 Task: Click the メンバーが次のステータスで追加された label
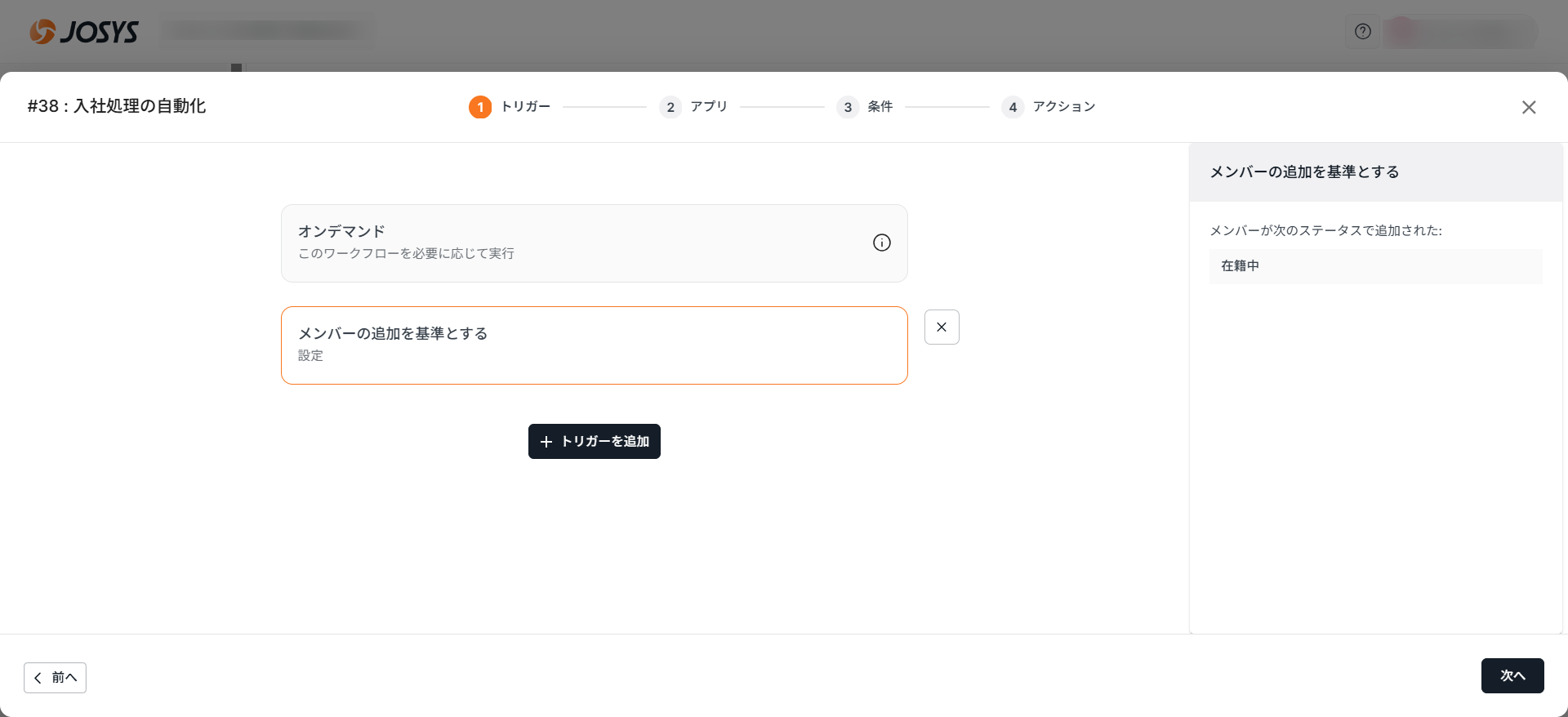[x=1325, y=230]
